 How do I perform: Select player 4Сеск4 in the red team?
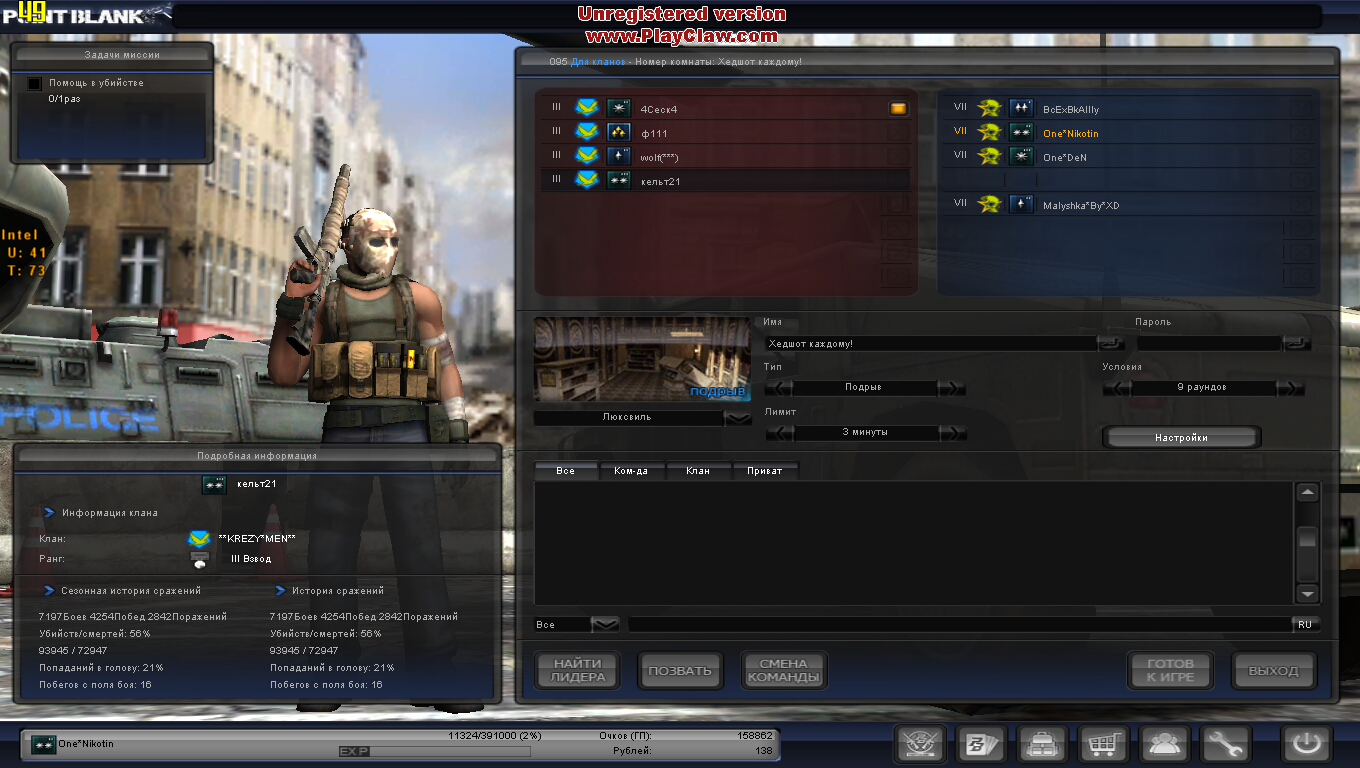tap(726, 108)
